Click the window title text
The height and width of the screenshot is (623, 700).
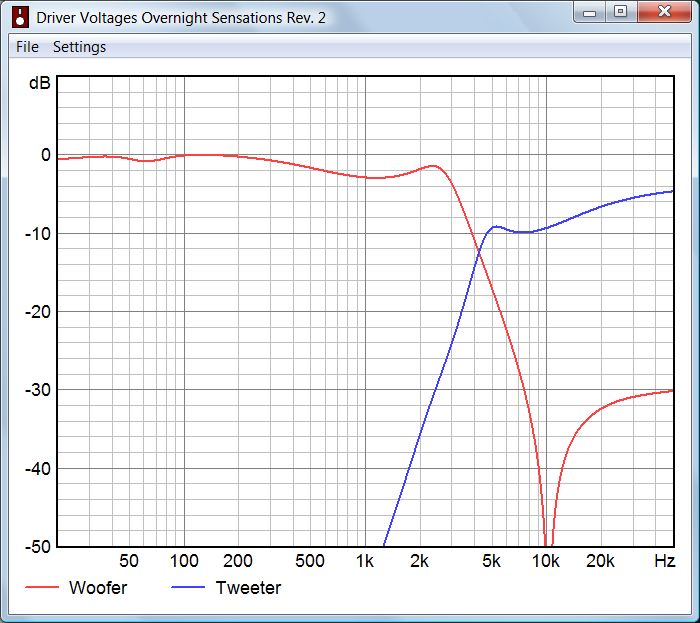[x=181, y=18]
